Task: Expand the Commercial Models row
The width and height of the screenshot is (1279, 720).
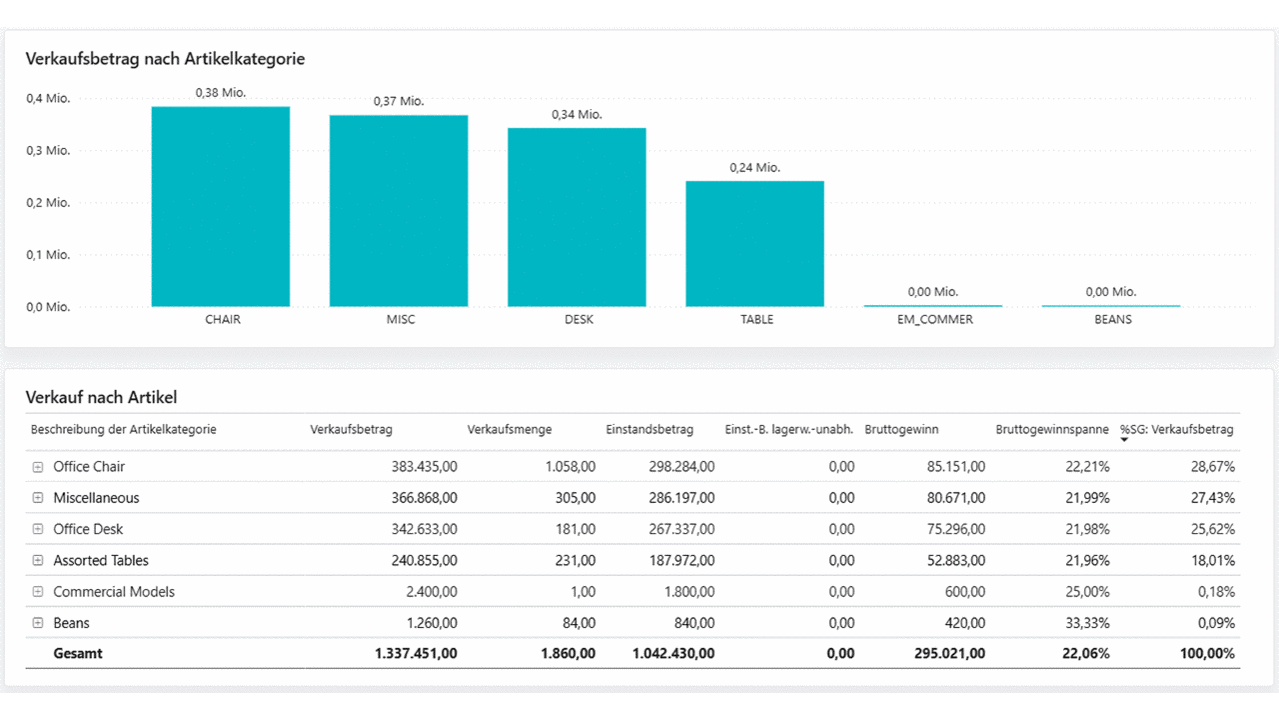Action: point(38,592)
